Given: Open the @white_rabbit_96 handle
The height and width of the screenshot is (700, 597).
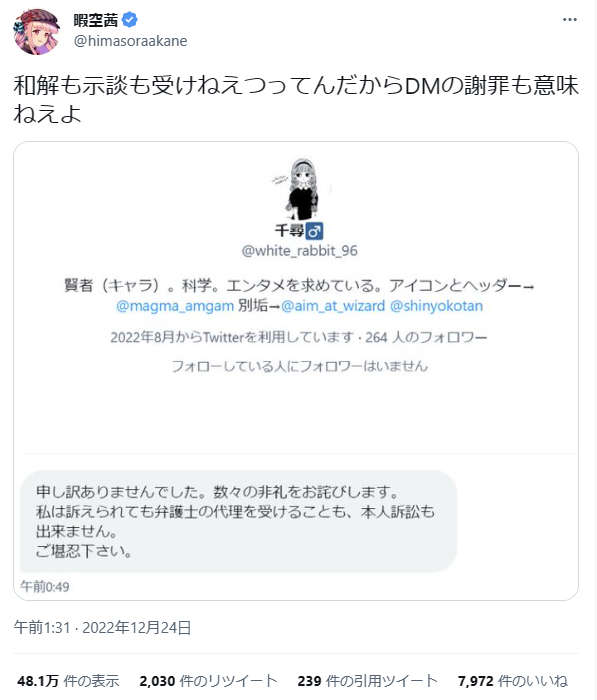Looking at the screenshot, I should 299,251.
